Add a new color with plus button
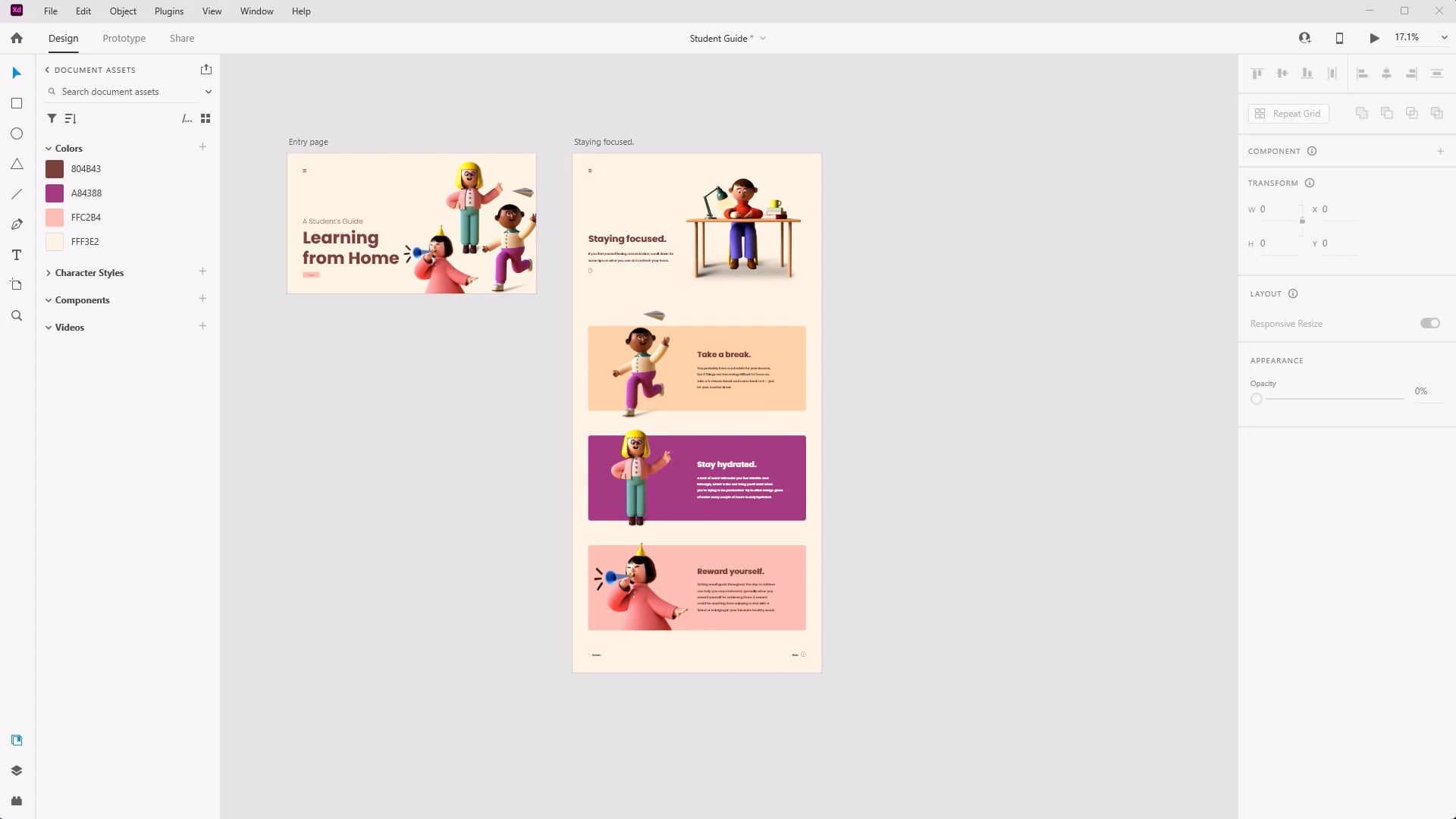This screenshot has height=819, width=1456. coord(202,147)
